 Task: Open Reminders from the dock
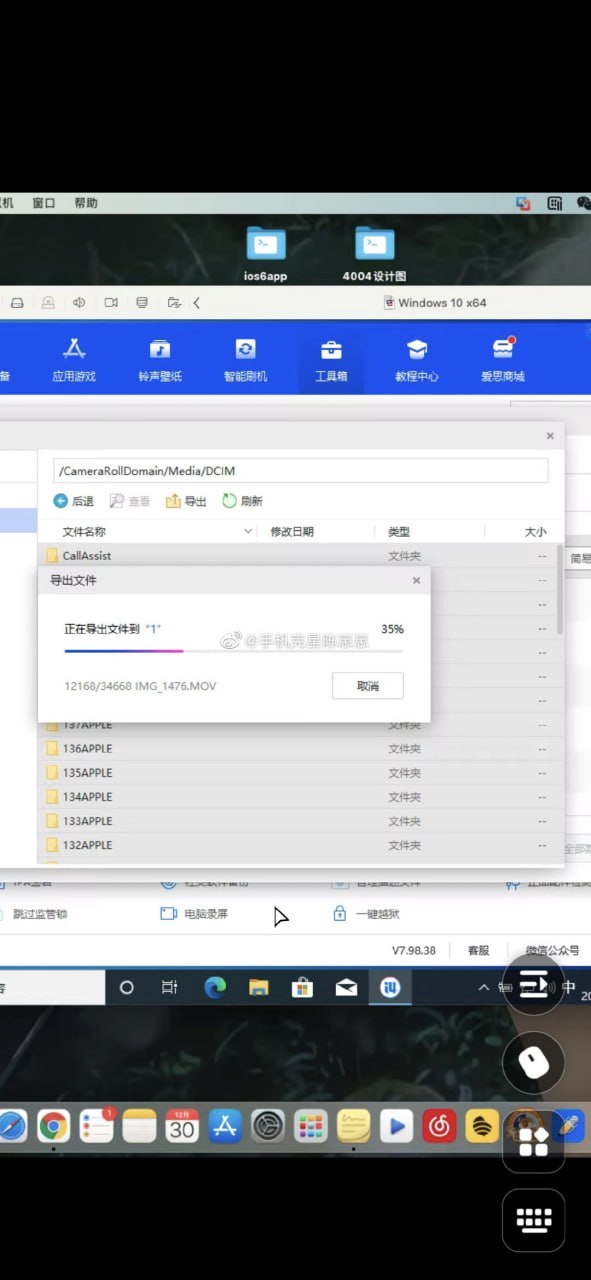[97, 1126]
